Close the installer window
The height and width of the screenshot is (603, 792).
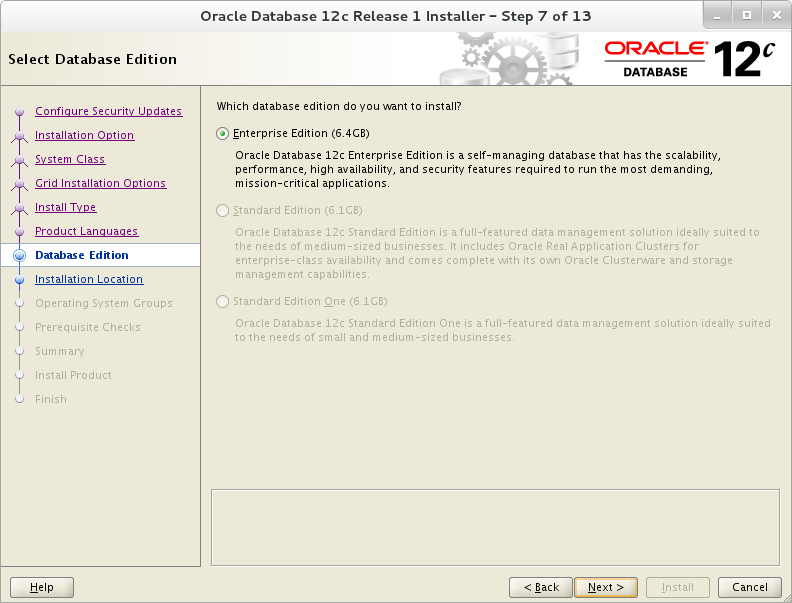pyautogui.click(x=777, y=16)
